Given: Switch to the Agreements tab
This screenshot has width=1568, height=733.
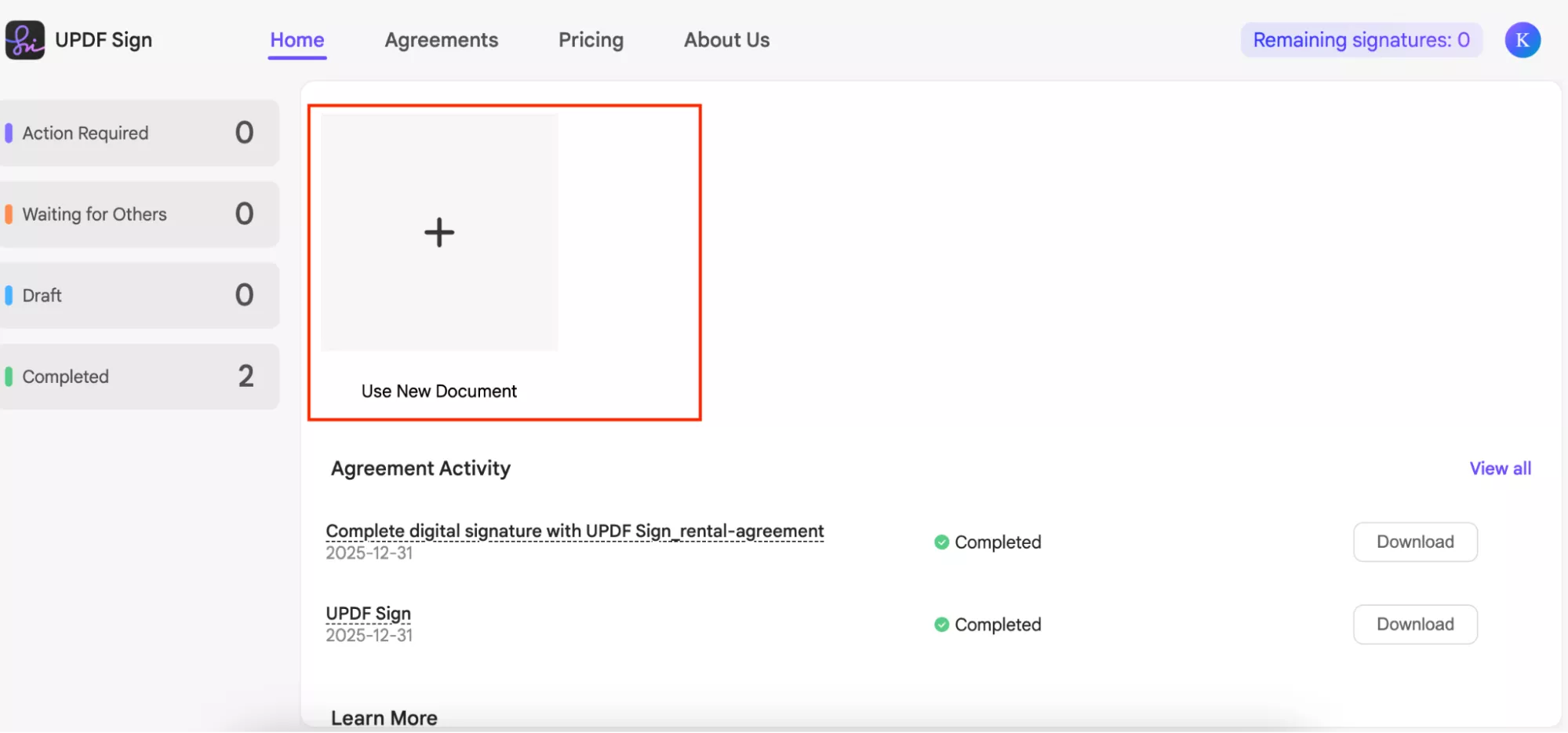Looking at the screenshot, I should [441, 39].
